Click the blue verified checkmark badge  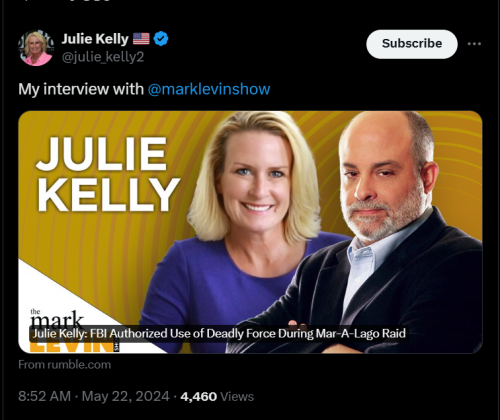[x=161, y=39]
